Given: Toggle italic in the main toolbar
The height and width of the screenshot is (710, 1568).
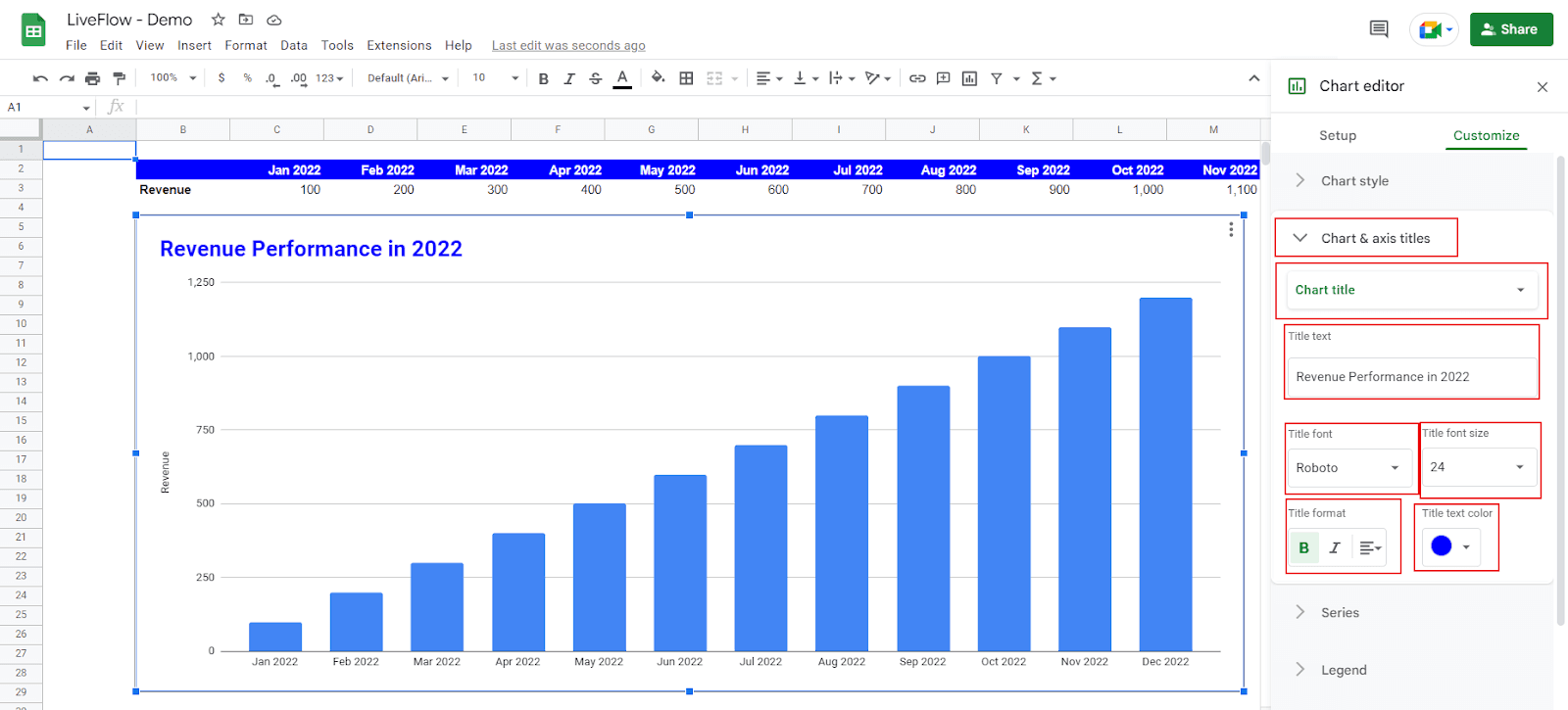Looking at the screenshot, I should [569, 78].
